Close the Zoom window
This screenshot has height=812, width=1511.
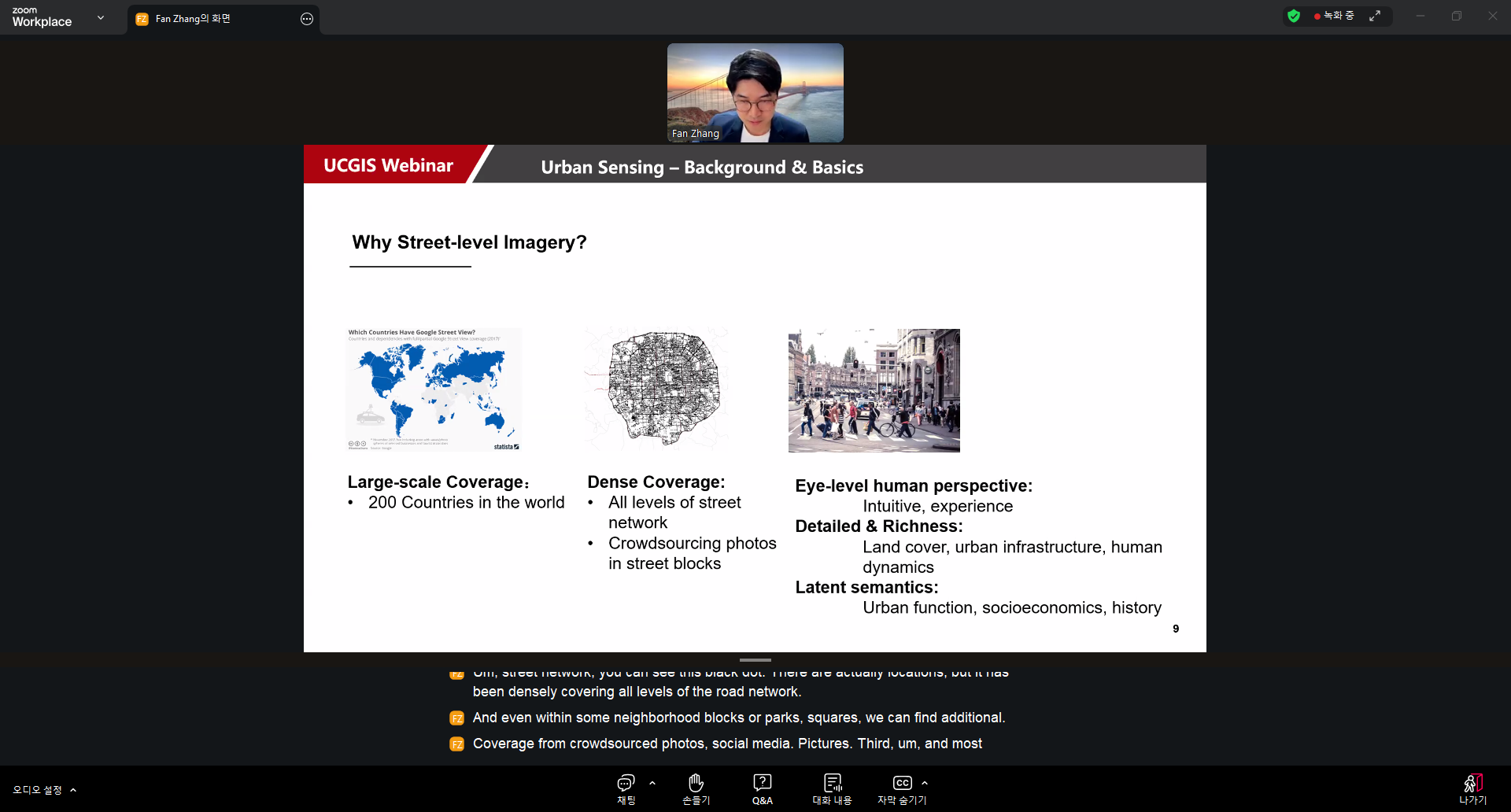tap(1493, 16)
